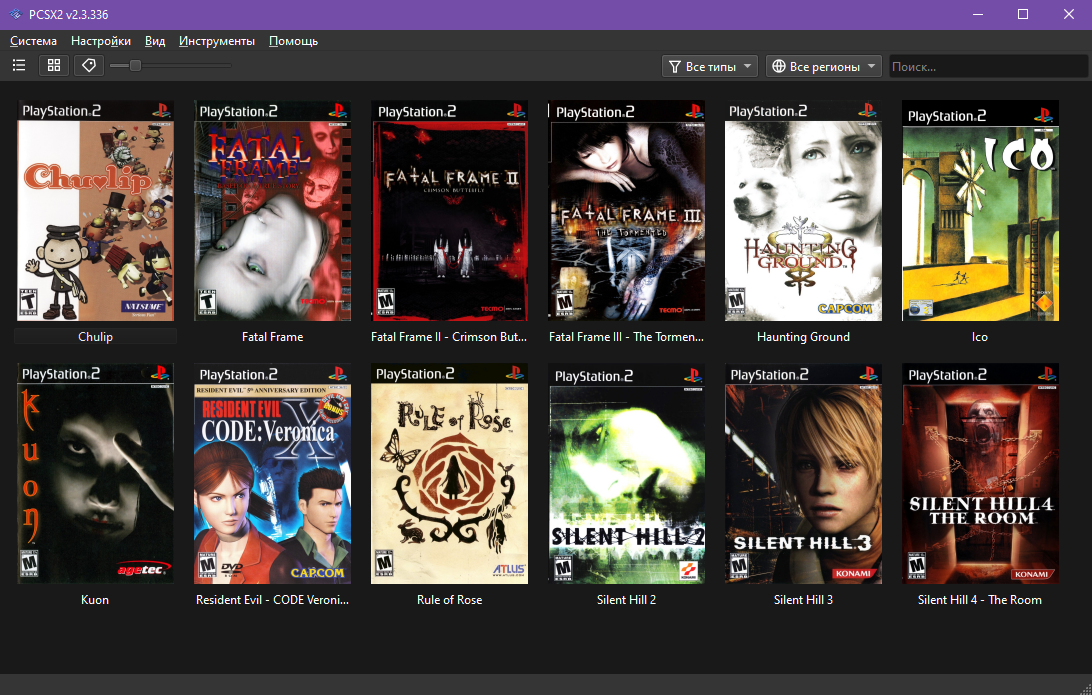This screenshot has width=1092, height=695.
Task: Open the Настройки menu
Action: [x=101, y=41]
